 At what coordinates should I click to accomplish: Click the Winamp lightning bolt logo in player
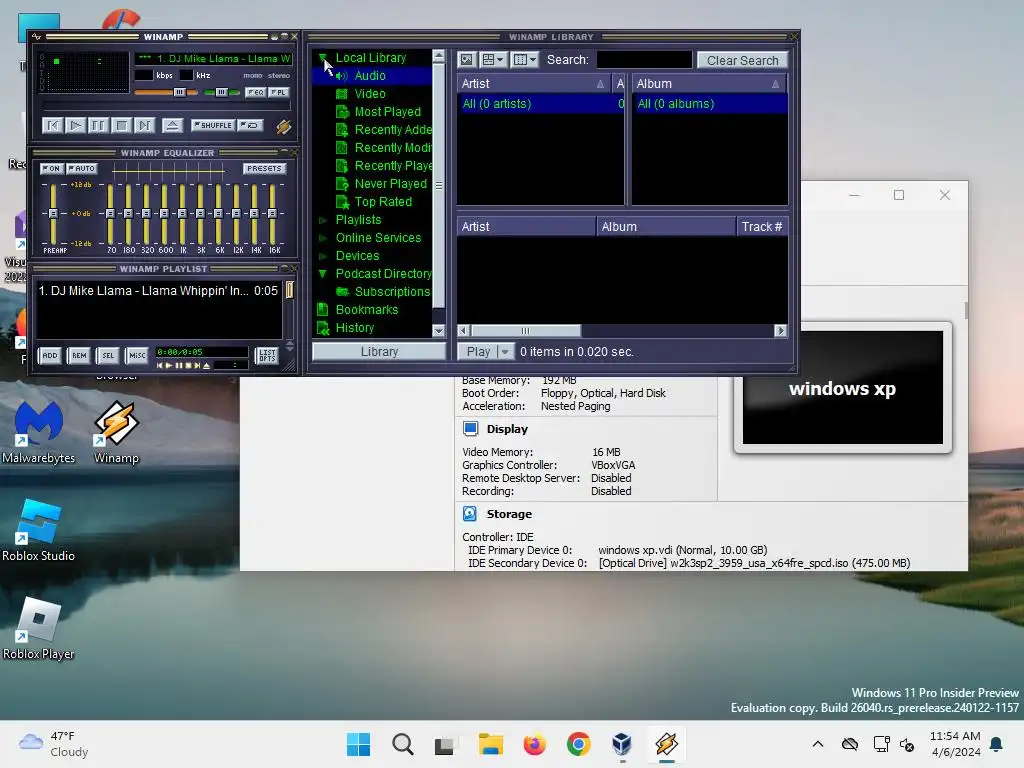tap(283, 126)
